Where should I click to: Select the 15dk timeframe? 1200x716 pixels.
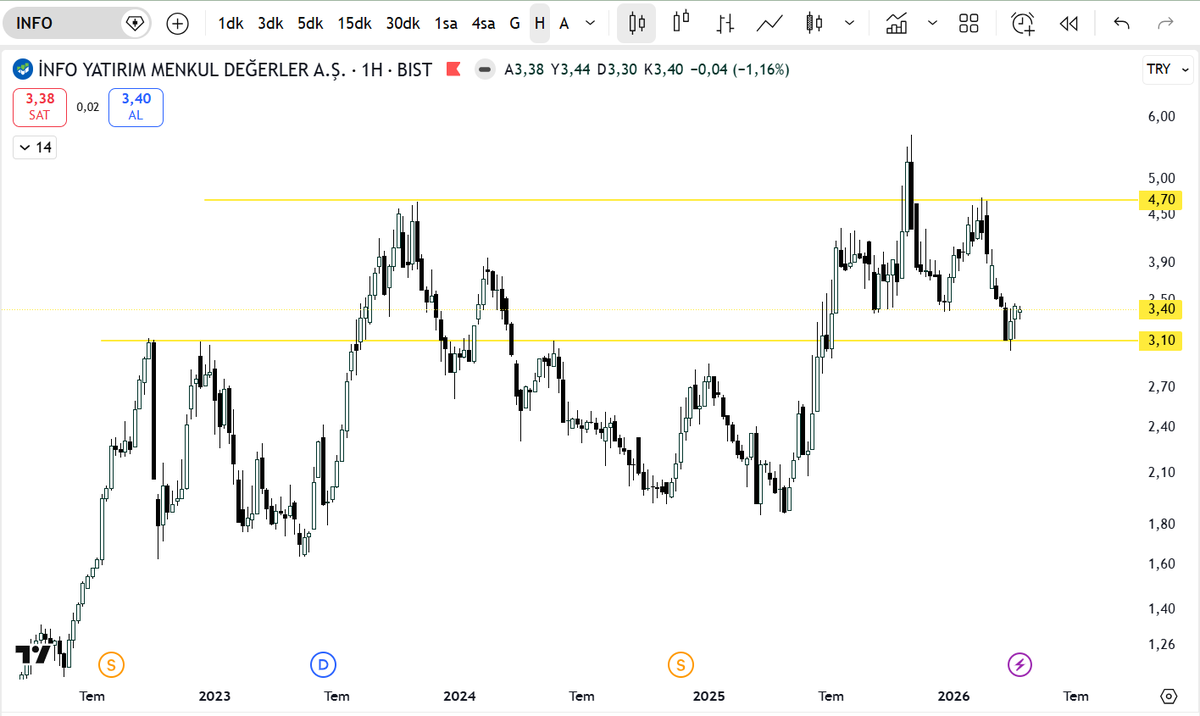click(354, 23)
